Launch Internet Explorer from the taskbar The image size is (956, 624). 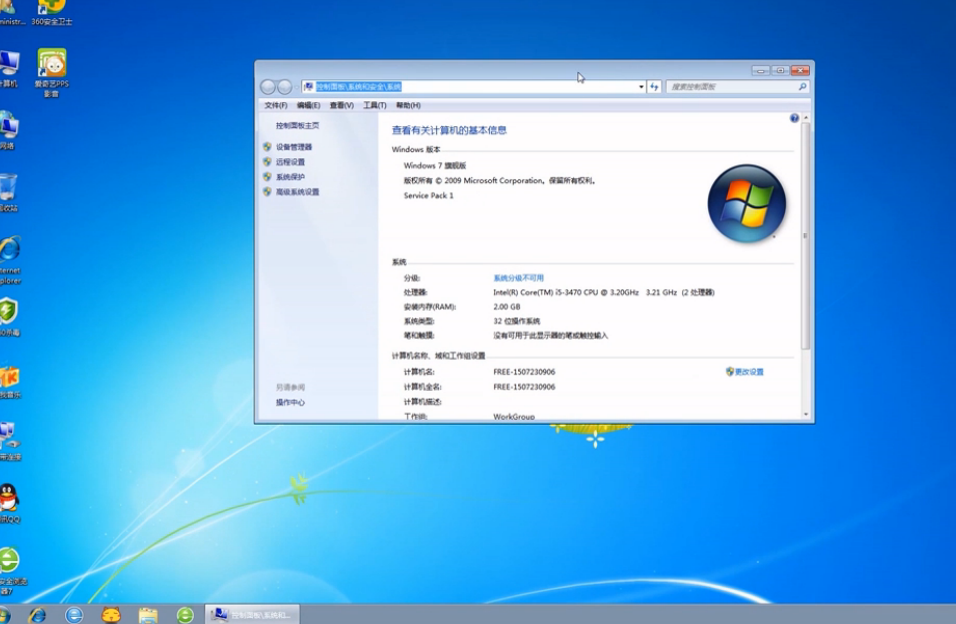click(x=37, y=614)
